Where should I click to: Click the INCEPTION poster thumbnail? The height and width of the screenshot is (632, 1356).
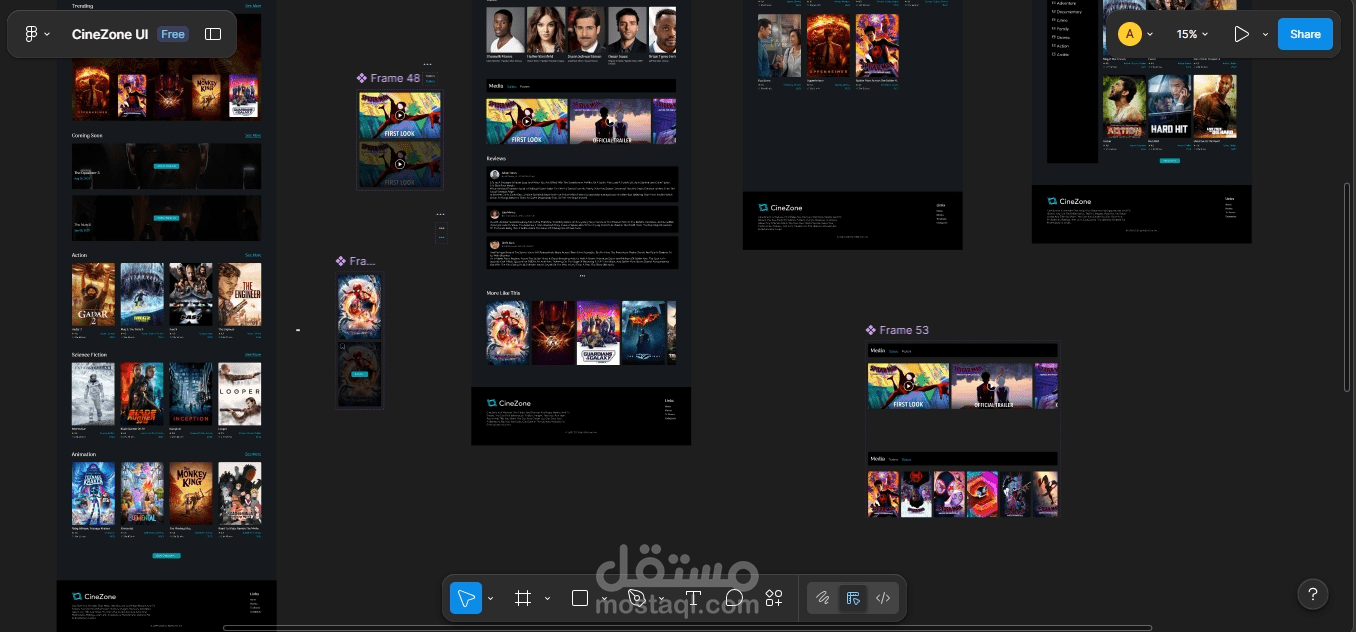pyautogui.click(x=191, y=394)
